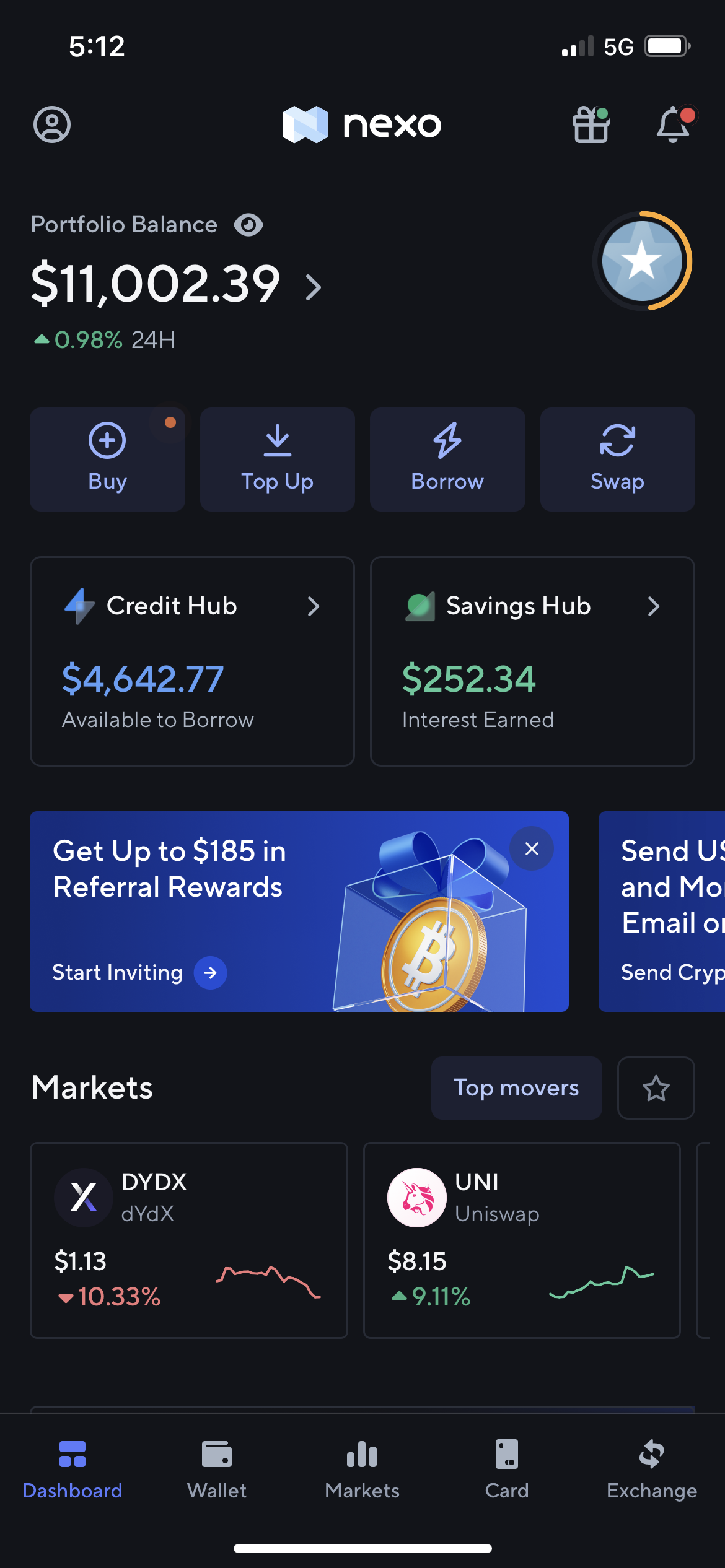Dismiss the referral rewards banner

[x=532, y=848]
